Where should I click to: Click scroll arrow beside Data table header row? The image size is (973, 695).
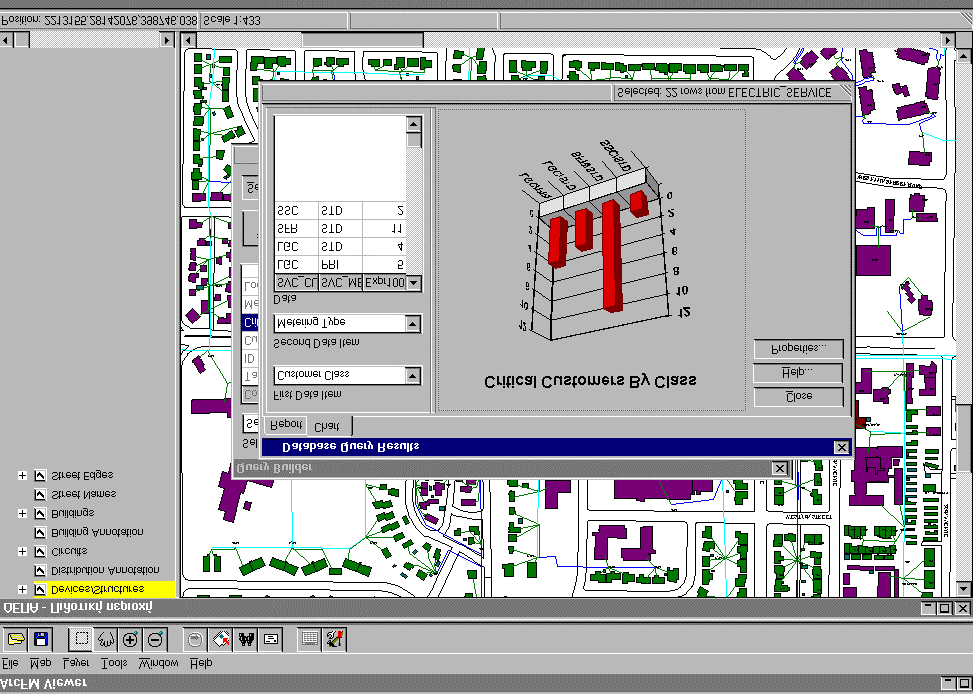pos(414,283)
